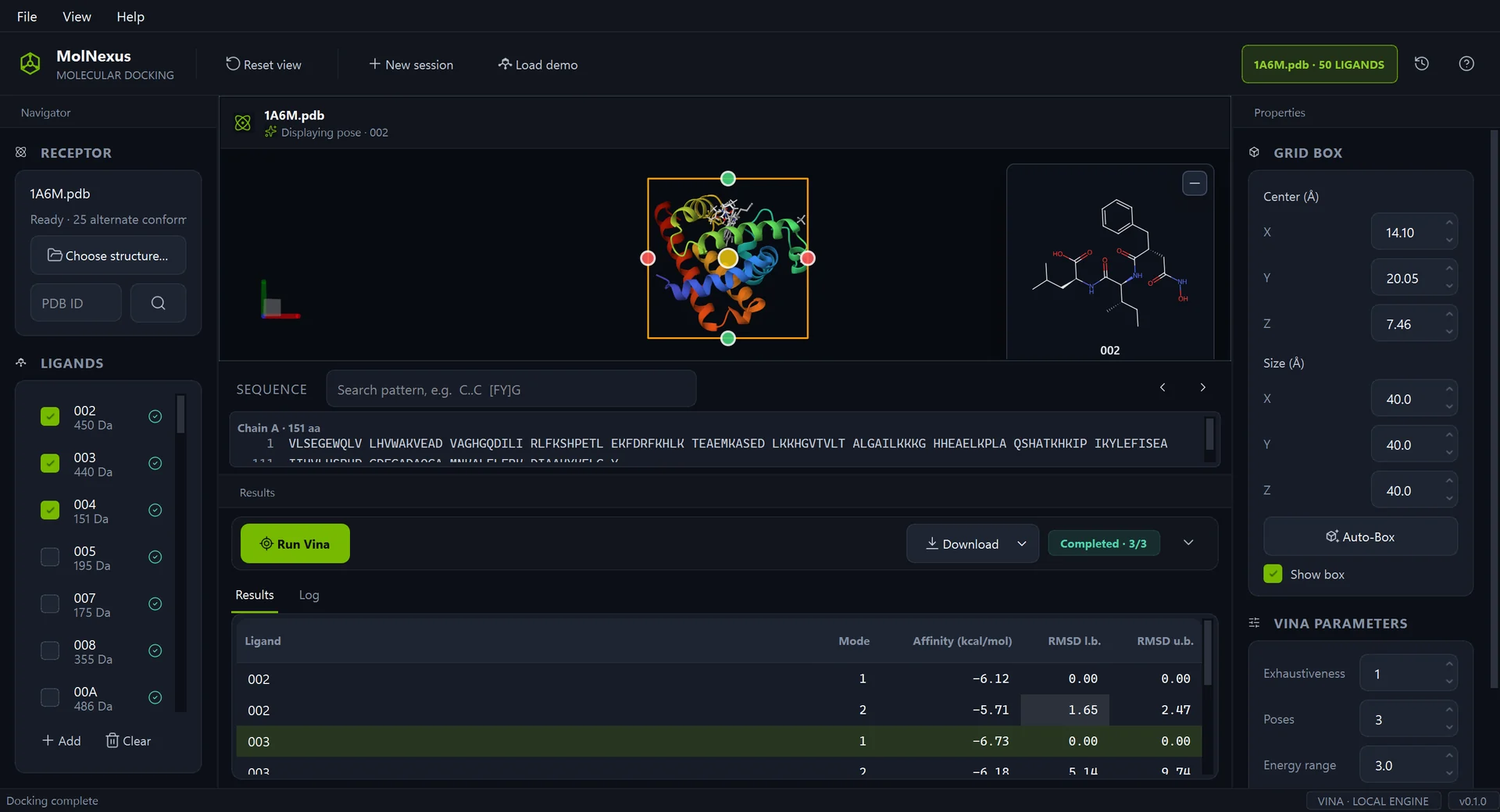Click the top green grid box handle
1500x812 pixels.
[728, 178]
